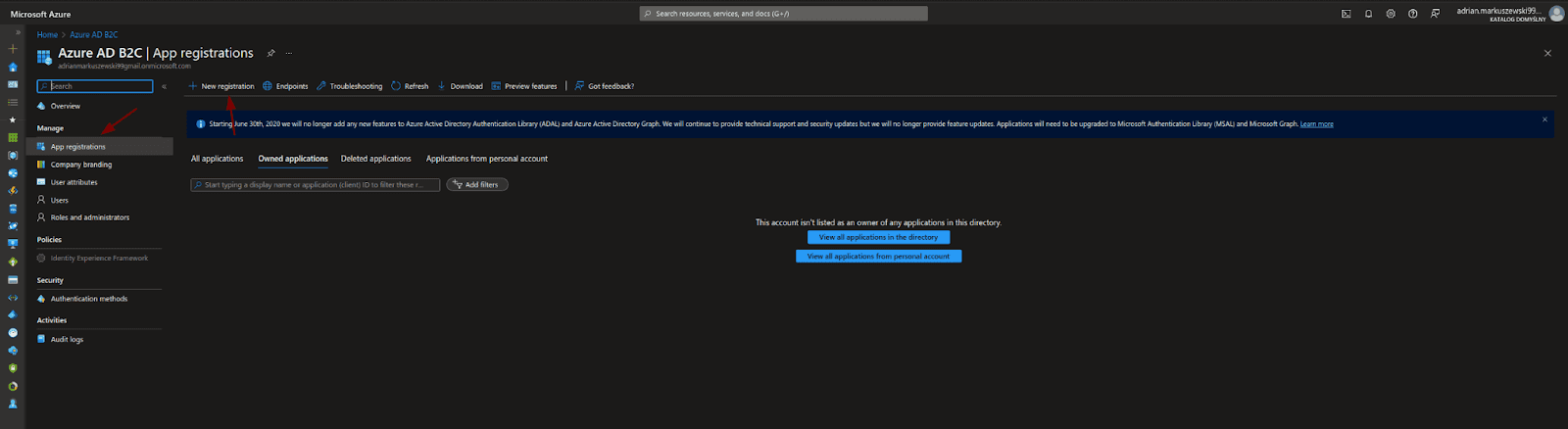Image resolution: width=1568 pixels, height=429 pixels.
Task: Open the Learn more link in the banner
Action: 1316,124
